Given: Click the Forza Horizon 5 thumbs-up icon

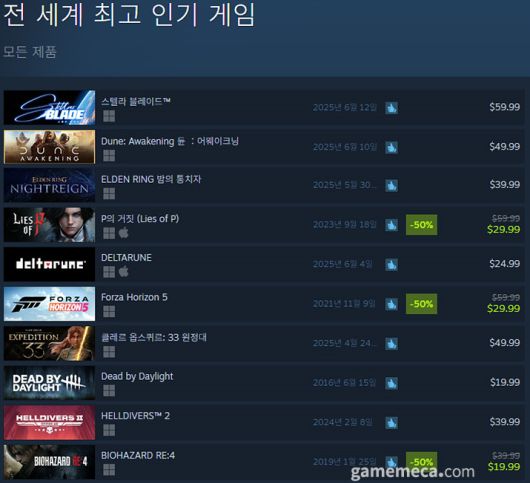Looking at the screenshot, I should (x=391, y=304).
